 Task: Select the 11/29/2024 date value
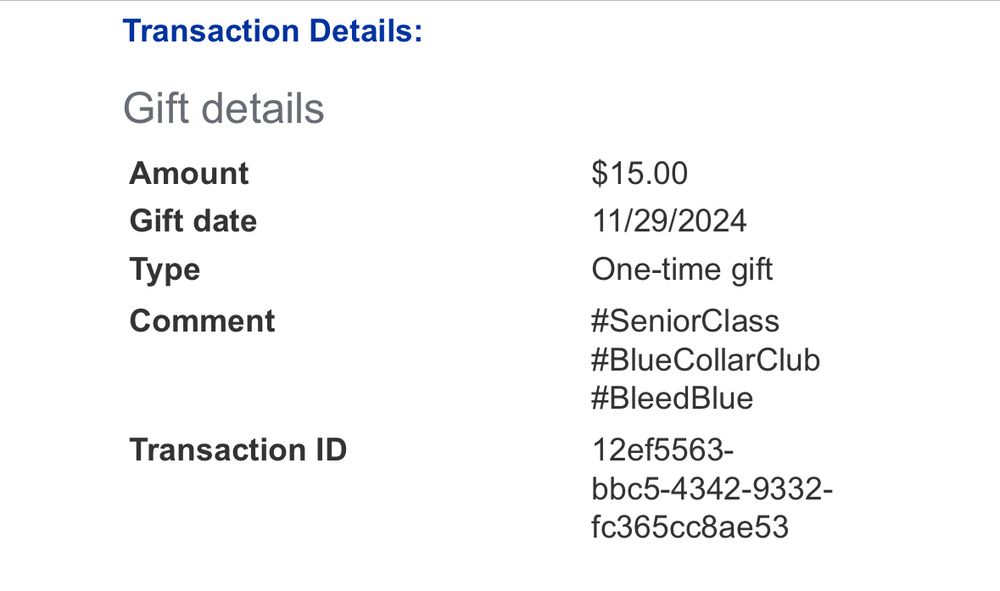[x=669, y=221]
